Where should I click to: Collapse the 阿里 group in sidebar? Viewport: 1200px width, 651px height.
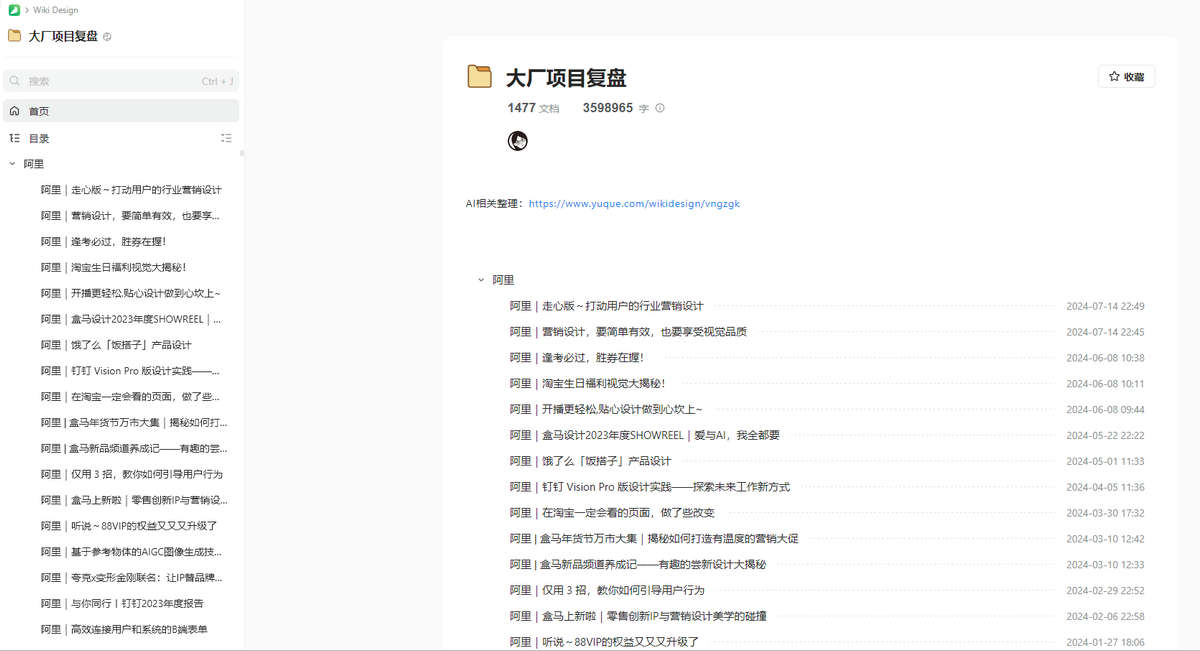pos(12,164)
